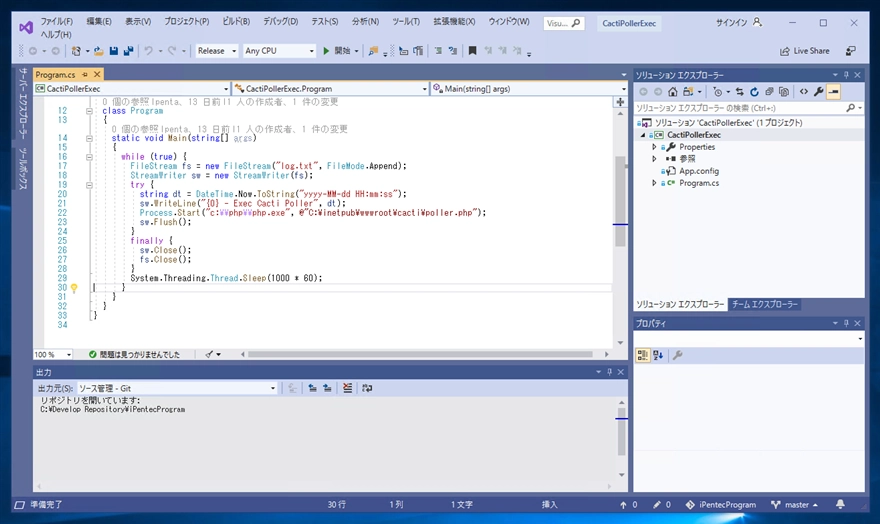
Task: Click the Uncomment selected lines icon
Action: 453,51
